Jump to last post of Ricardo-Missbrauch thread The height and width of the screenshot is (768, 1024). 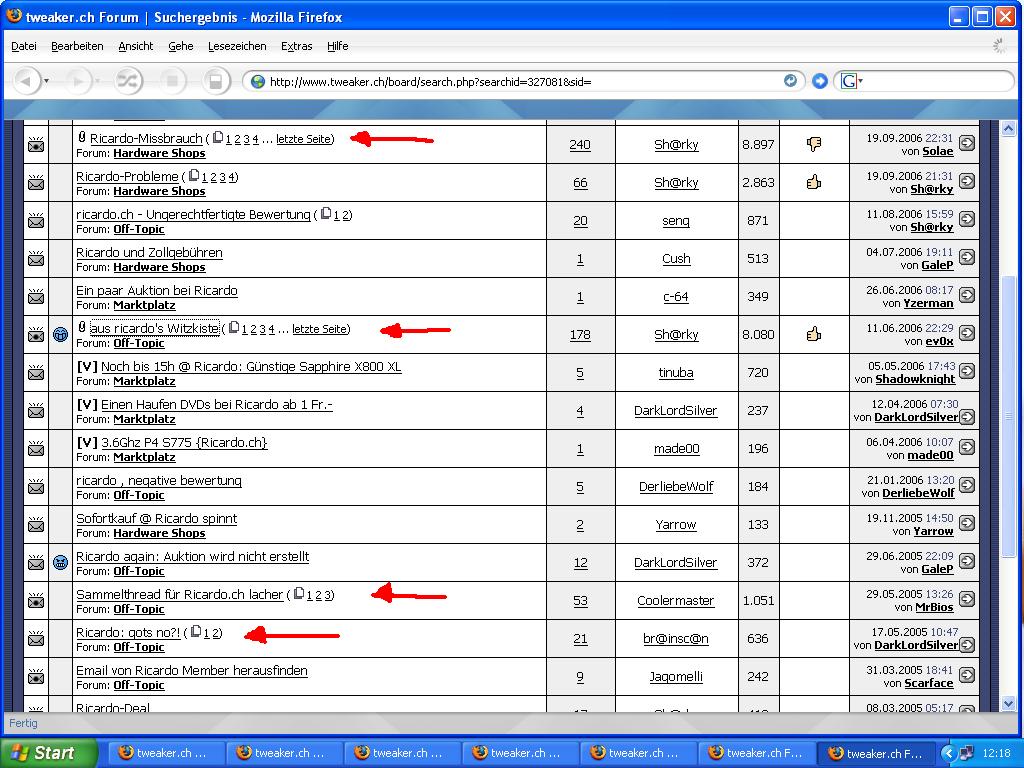(x=967, y=144)
